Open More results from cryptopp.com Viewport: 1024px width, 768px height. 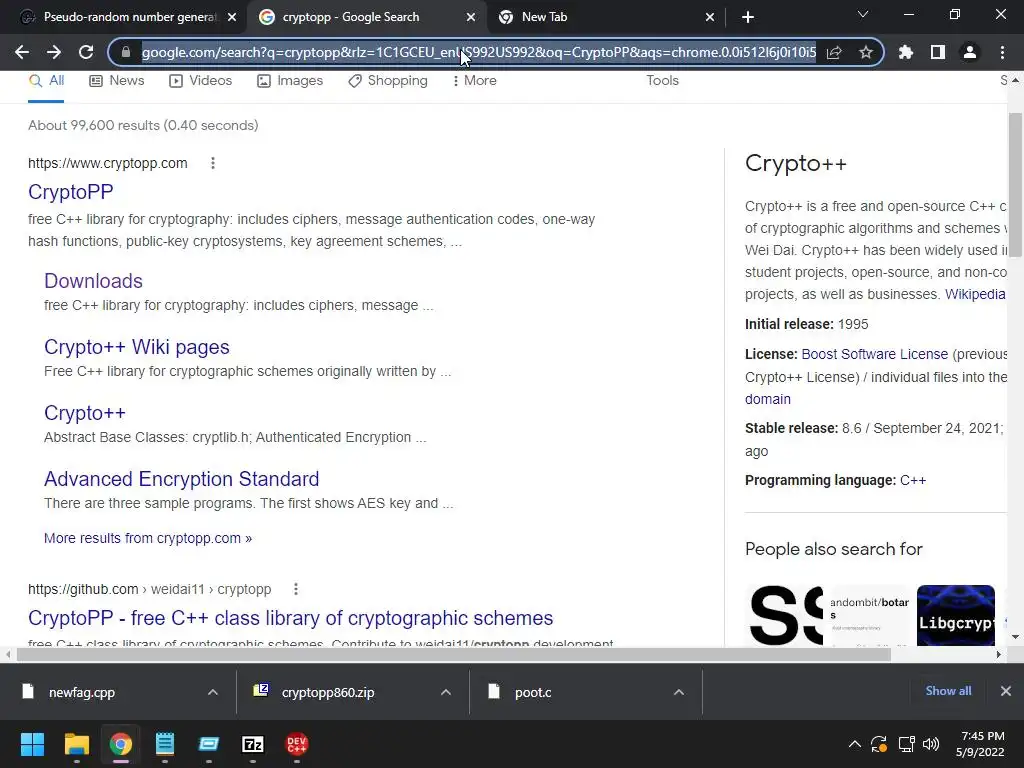(148, 538)
